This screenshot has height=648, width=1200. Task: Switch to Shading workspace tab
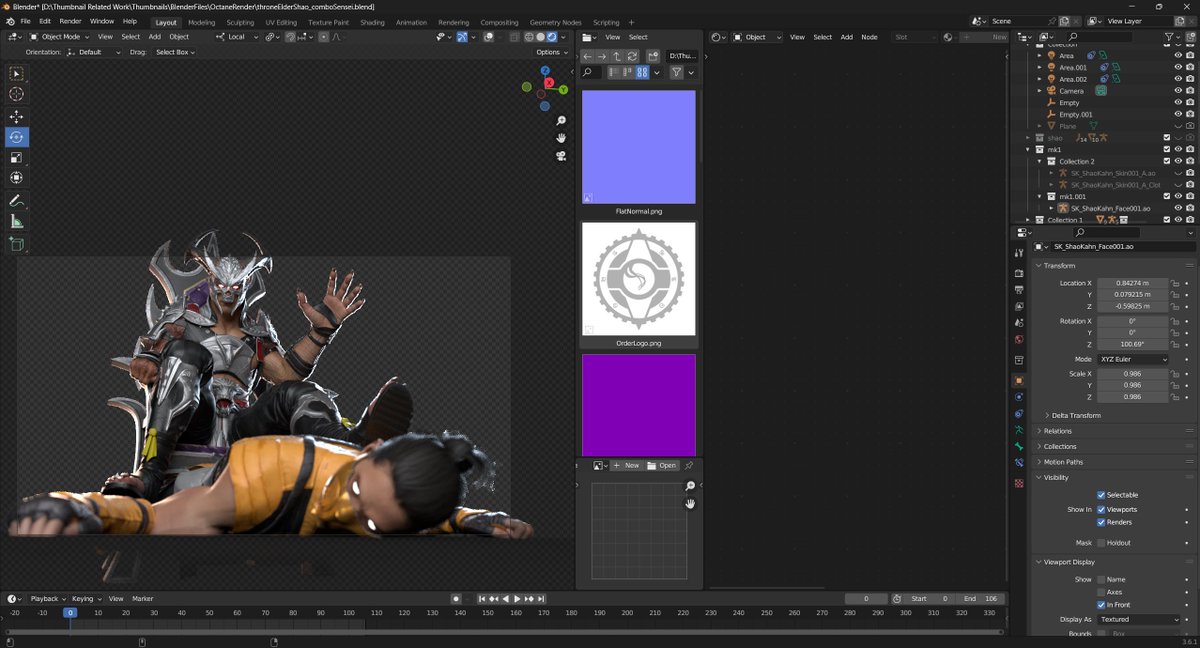pyautogui.click(x=372, y=22)
